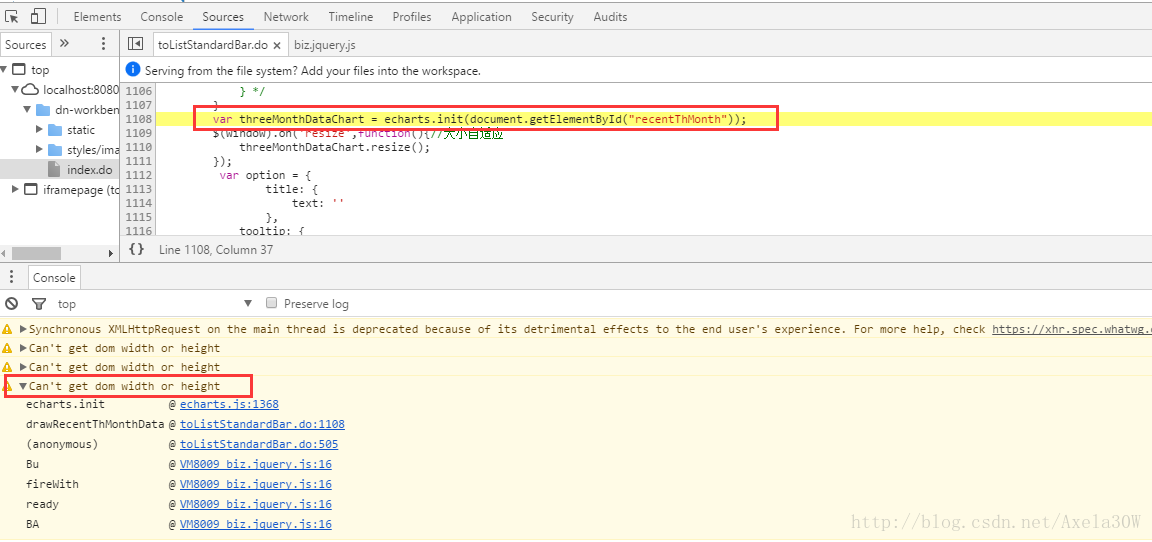Open the Application tab
This screenshot has width=1152, height=542.
click(x=481, y=16)
